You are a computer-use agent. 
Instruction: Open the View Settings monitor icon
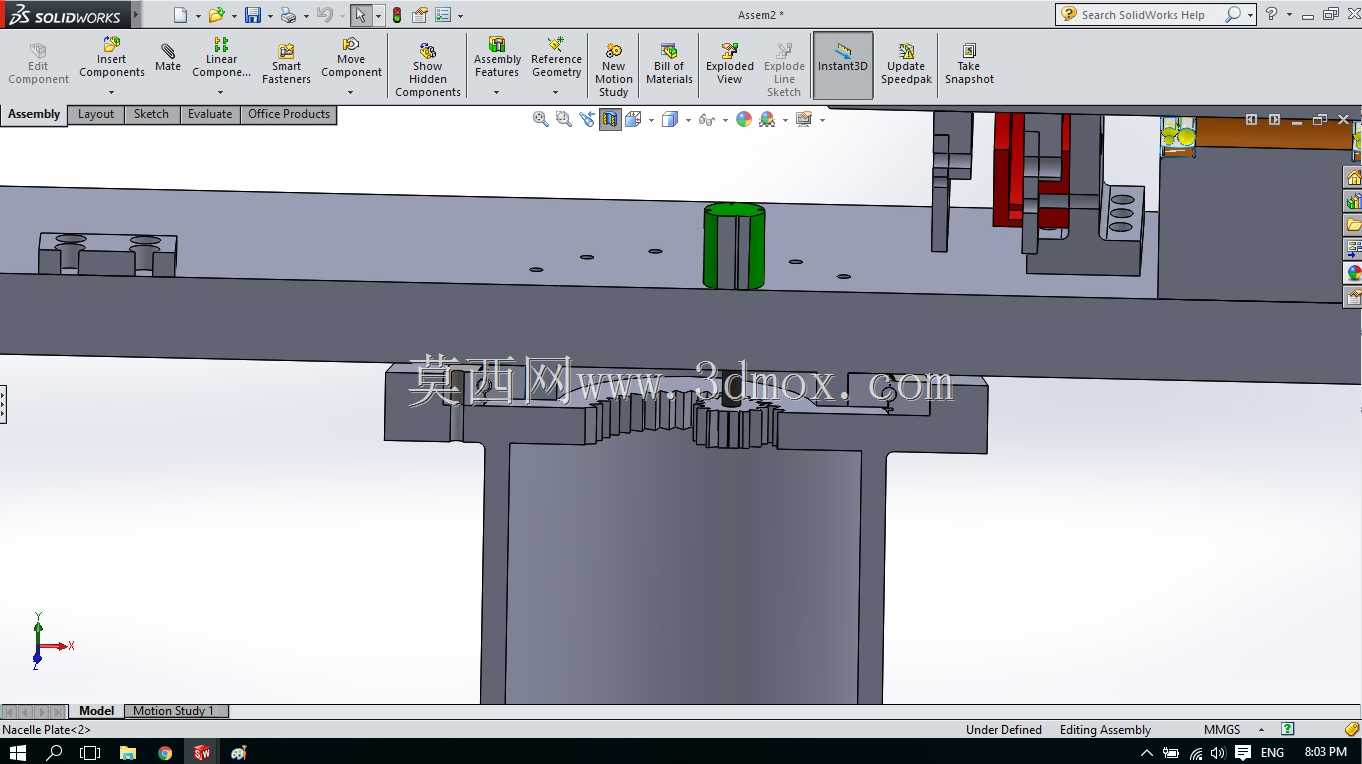coord(803,120)
